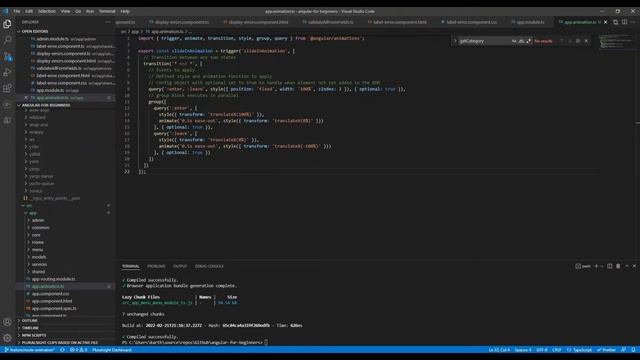Go to next match in Find widget
The image size is (640, 360).
(x=570, y=41)
